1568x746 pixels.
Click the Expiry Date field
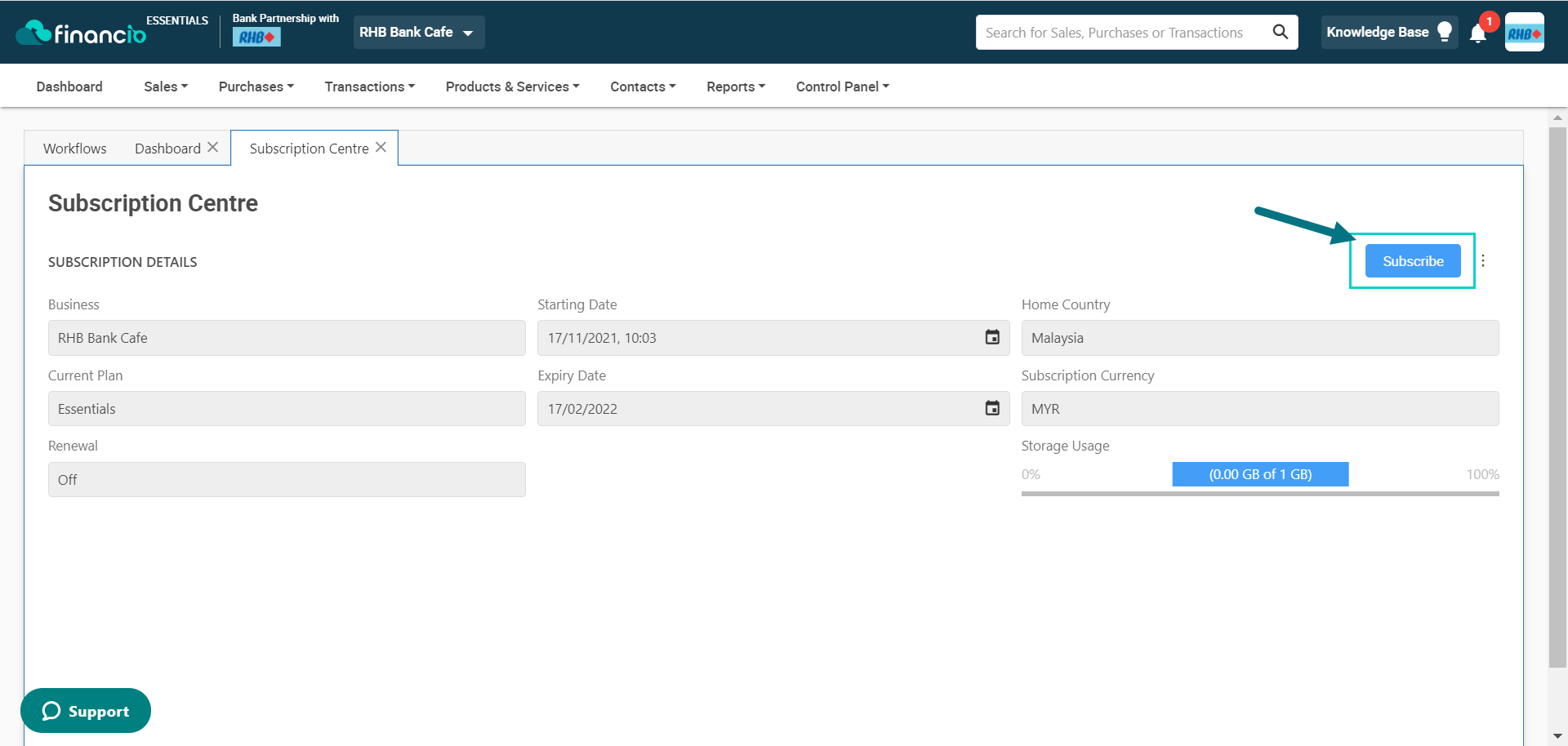[x=773, y=409]
